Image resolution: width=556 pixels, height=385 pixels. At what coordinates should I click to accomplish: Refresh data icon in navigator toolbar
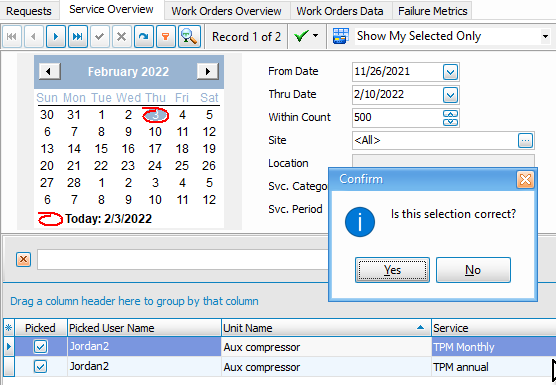pyautogui.click(x=144, y=36)
